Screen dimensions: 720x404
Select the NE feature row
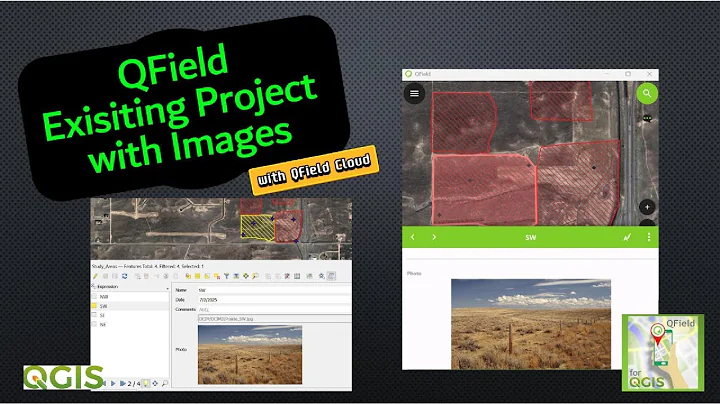130,324
